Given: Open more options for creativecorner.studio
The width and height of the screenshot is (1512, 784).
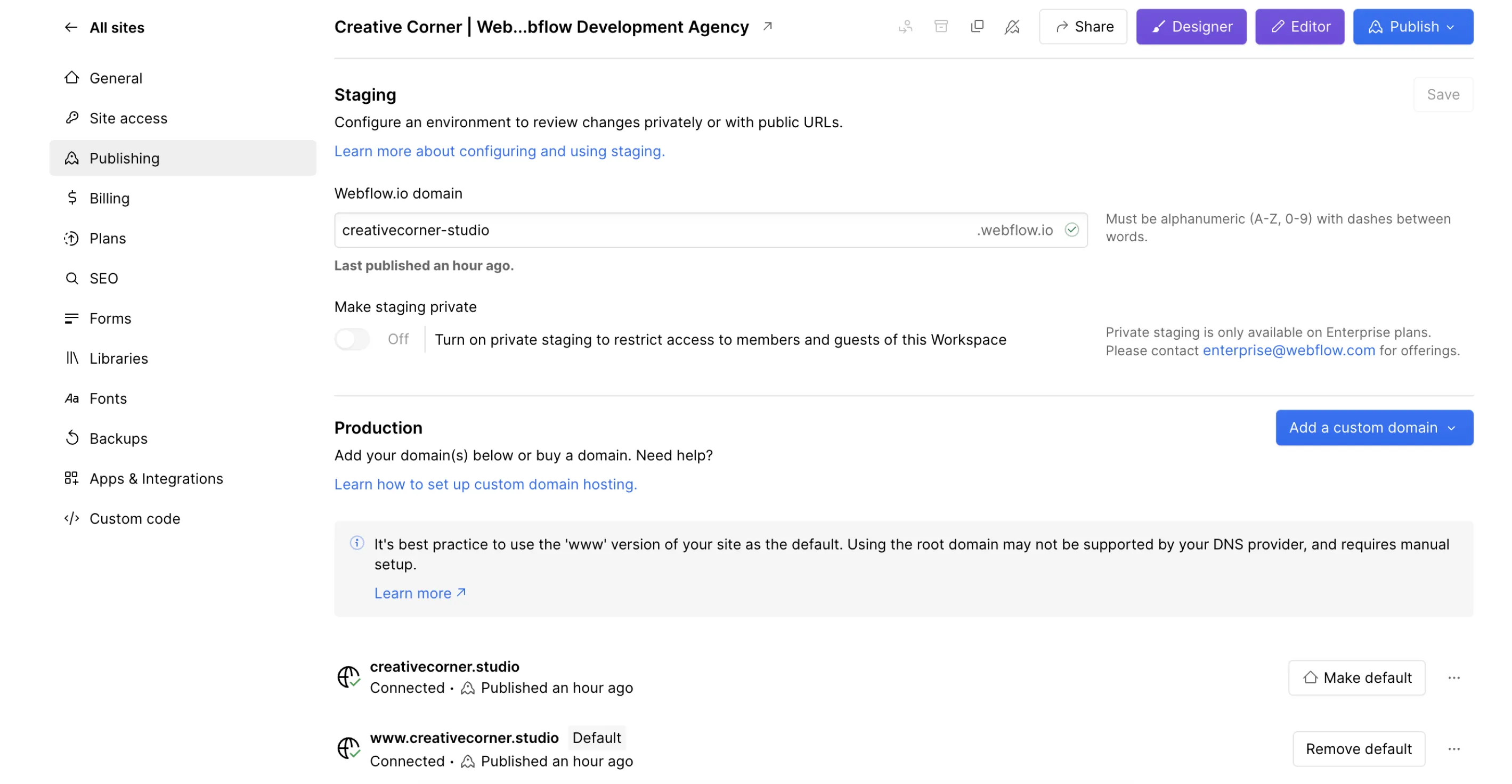Looking at the screenshot, I should [1453, 677].
